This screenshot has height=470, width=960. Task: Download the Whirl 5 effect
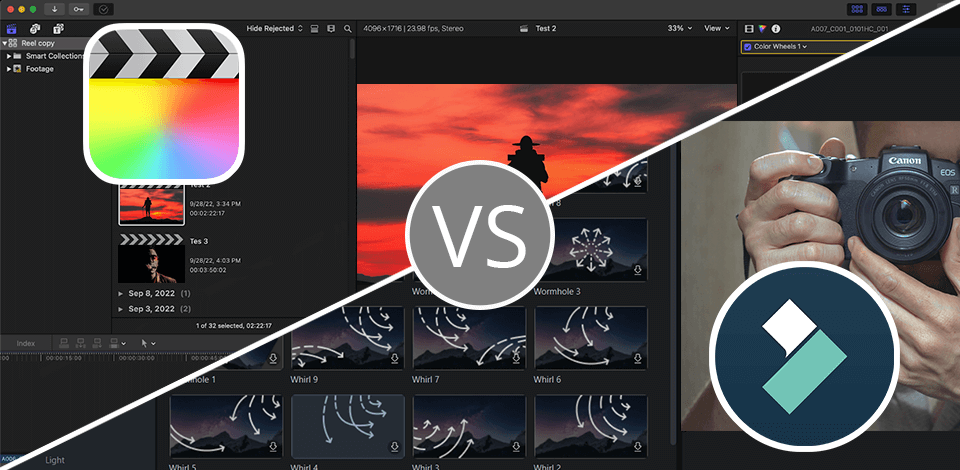tap(273, 448)
